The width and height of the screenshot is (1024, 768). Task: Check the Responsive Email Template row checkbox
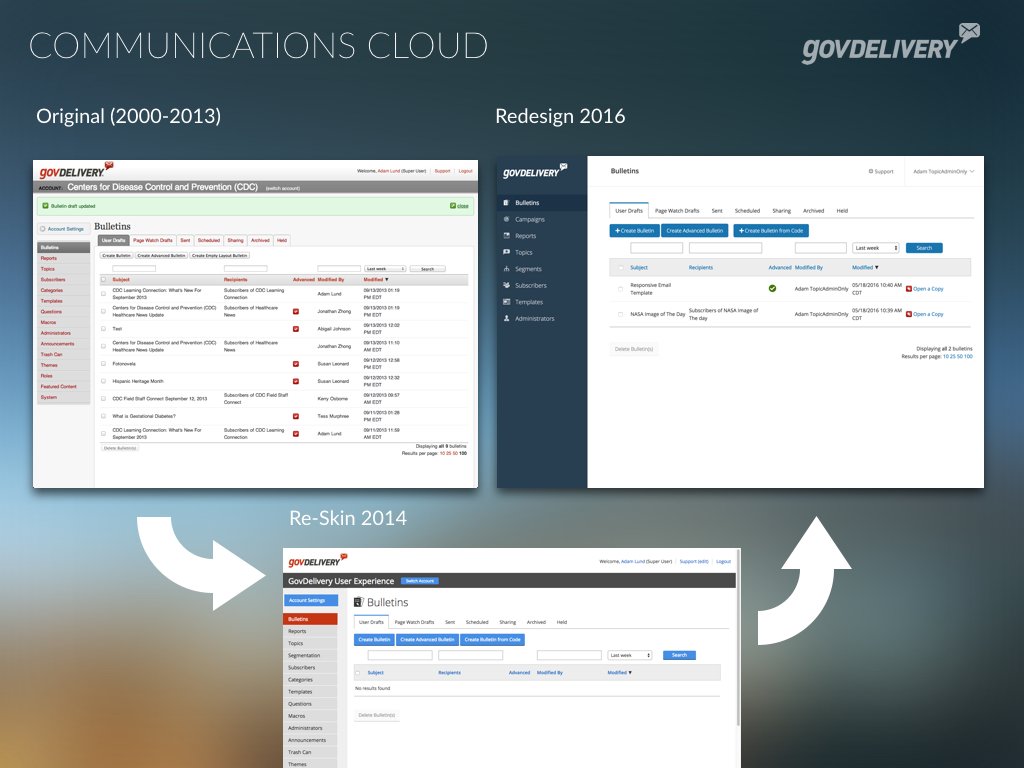[620, 289]
